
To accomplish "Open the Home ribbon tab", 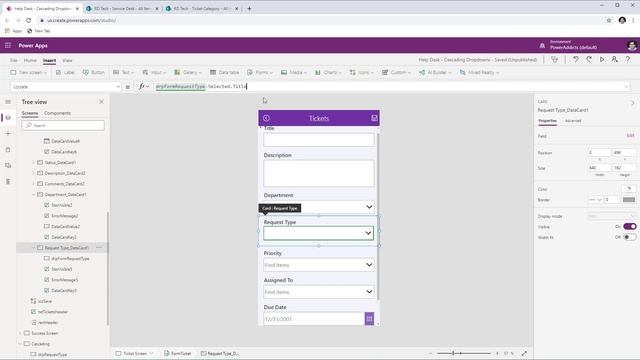I will [x=30, y=60].
